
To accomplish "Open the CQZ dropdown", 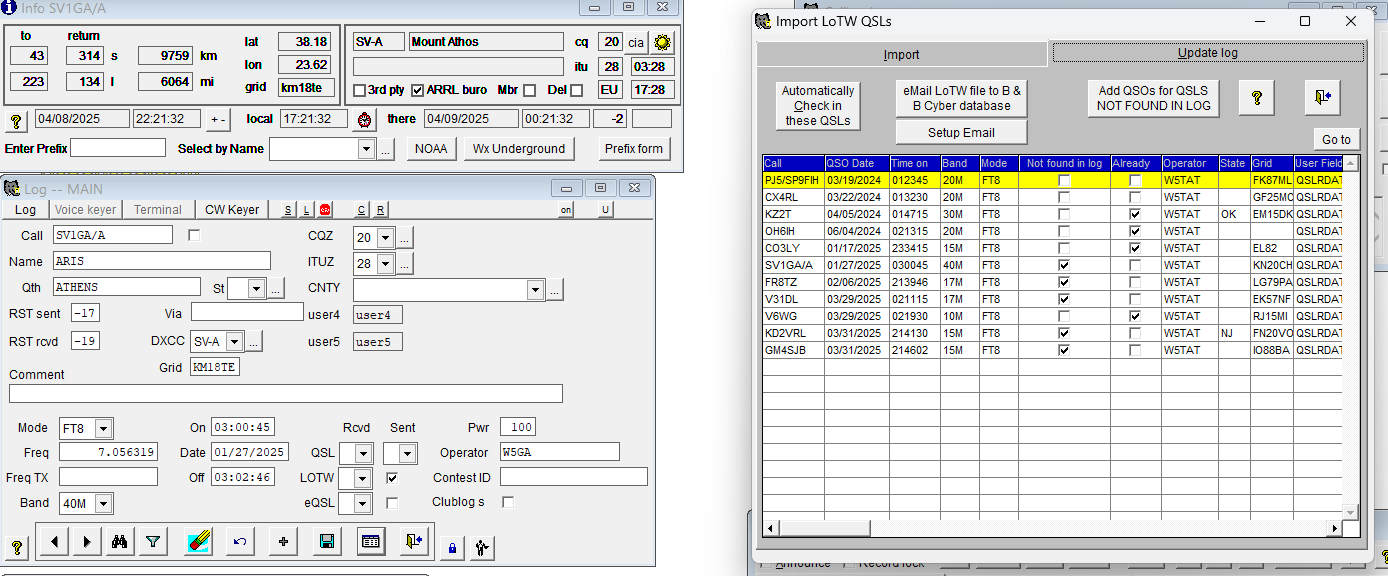I will [x=385, y=238].
